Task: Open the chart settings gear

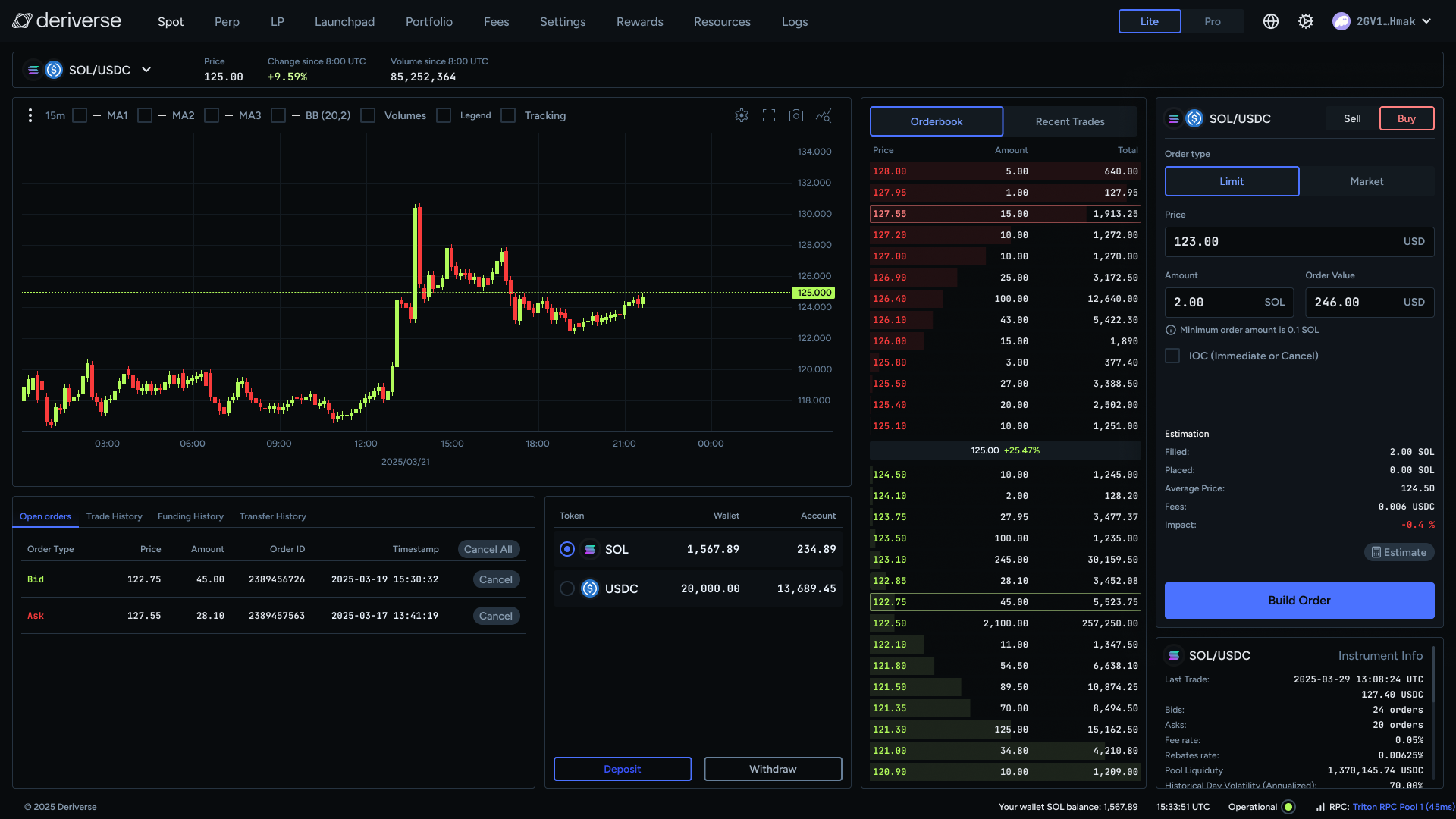Action: [742, 115]
